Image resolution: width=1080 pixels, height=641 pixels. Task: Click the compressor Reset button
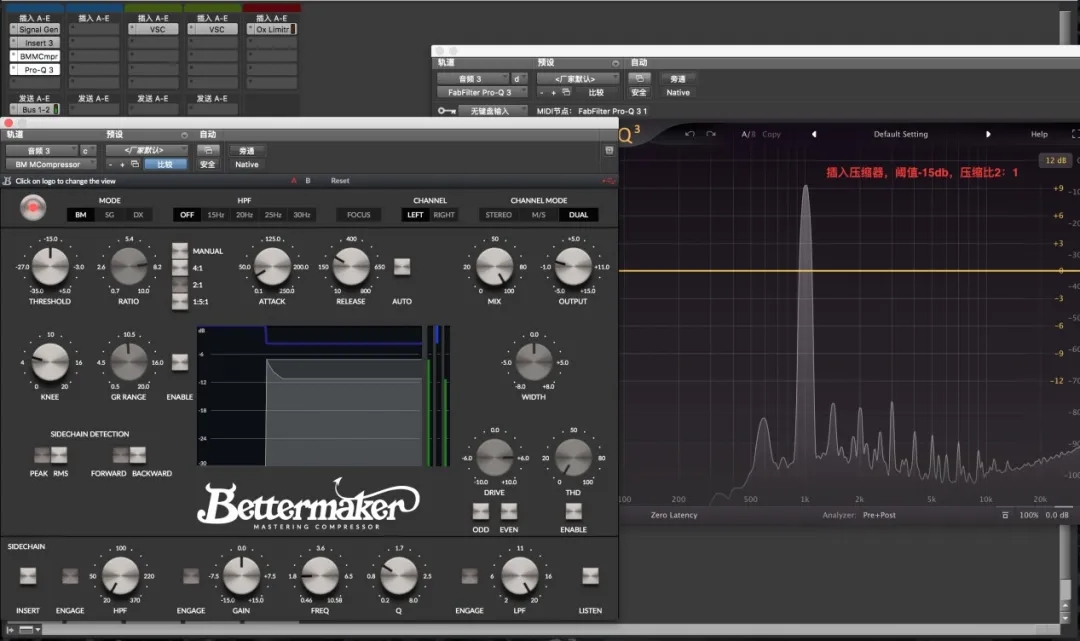click(x=340, y=180)
